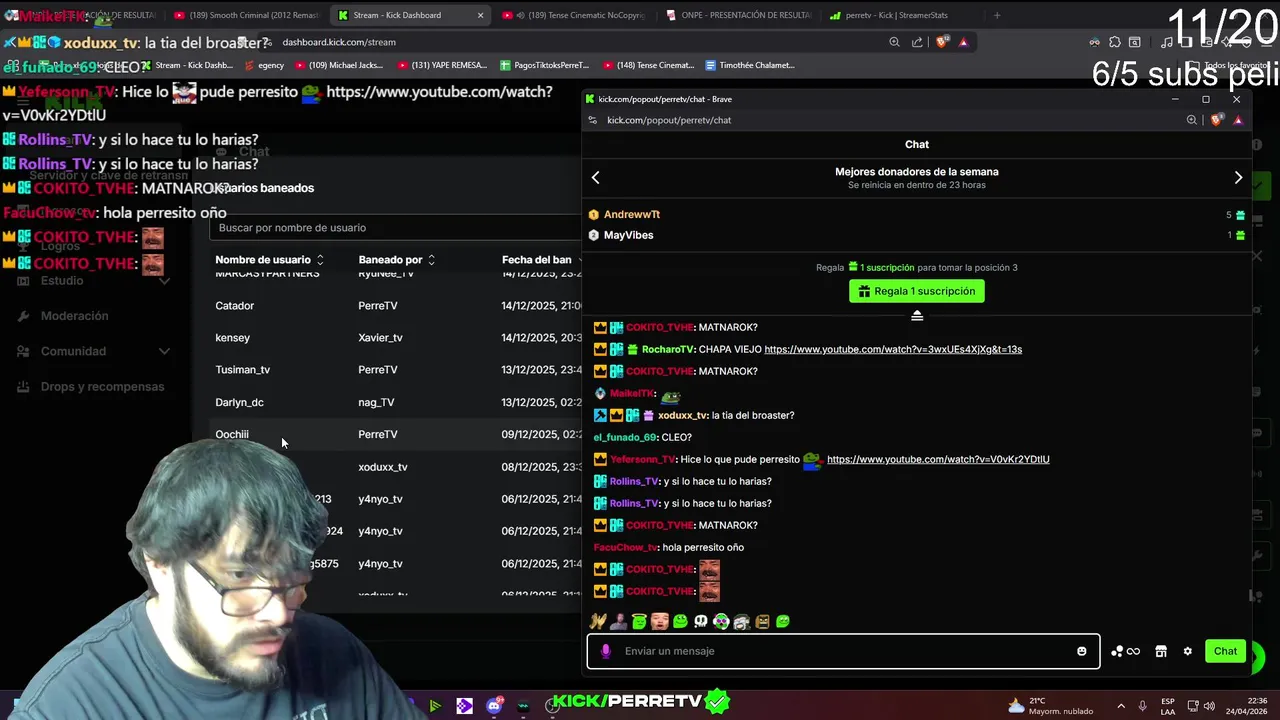Viewport: 1280px width, 720px height.
Task: Click nag_TV in Baneado por column
Action: pos(376,402)
